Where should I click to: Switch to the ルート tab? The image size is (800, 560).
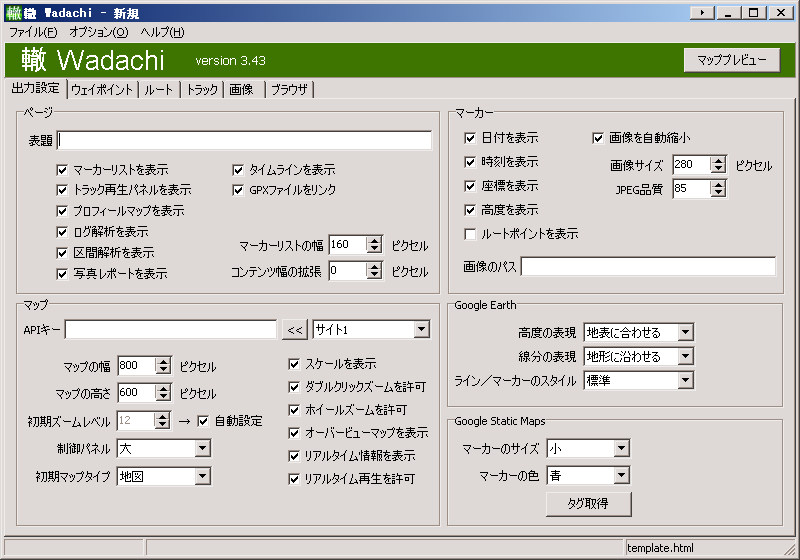tap(159, 90)
